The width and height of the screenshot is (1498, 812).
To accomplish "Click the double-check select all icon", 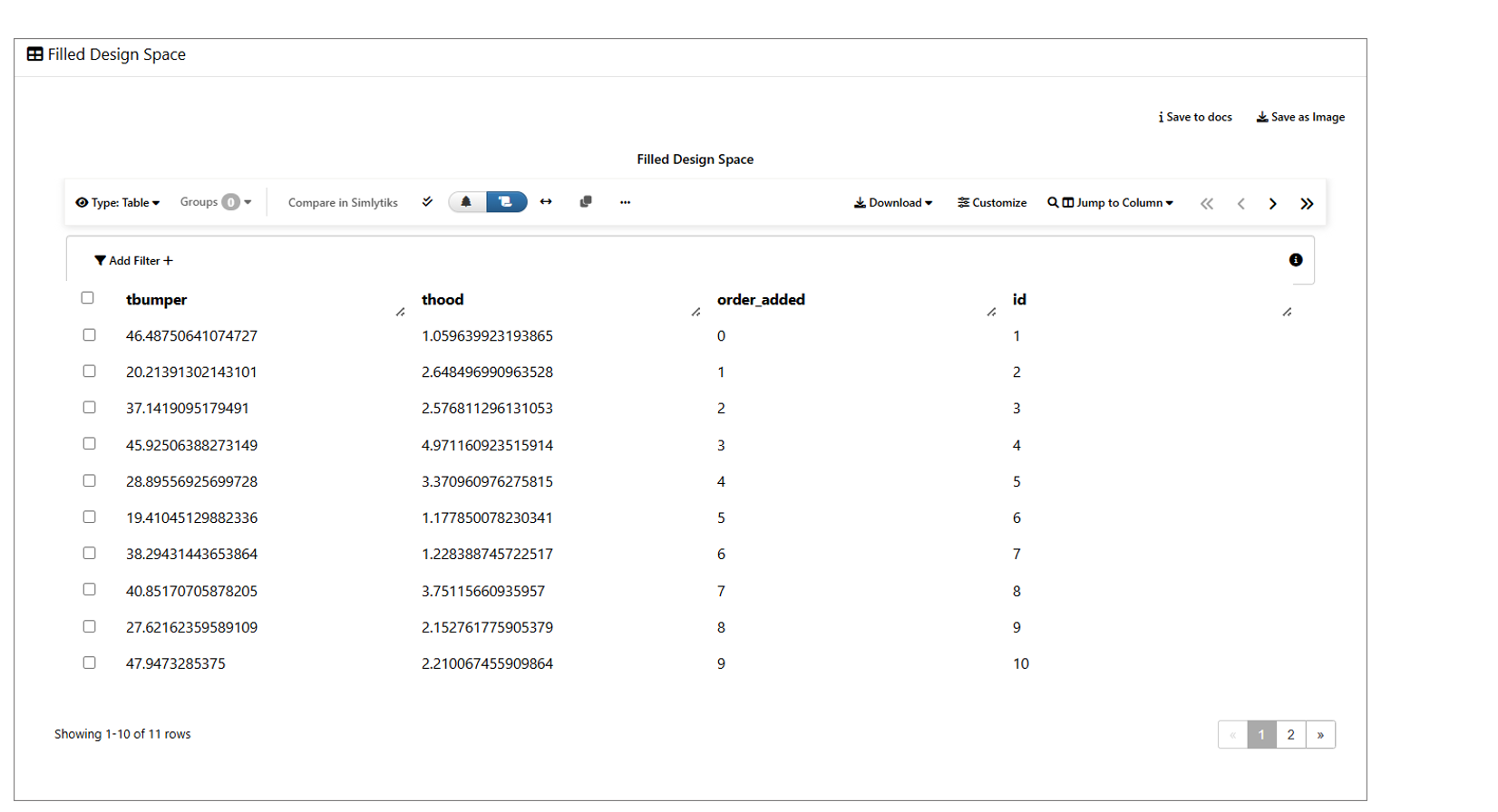I will pyautogui.click(x=427, y=202).
